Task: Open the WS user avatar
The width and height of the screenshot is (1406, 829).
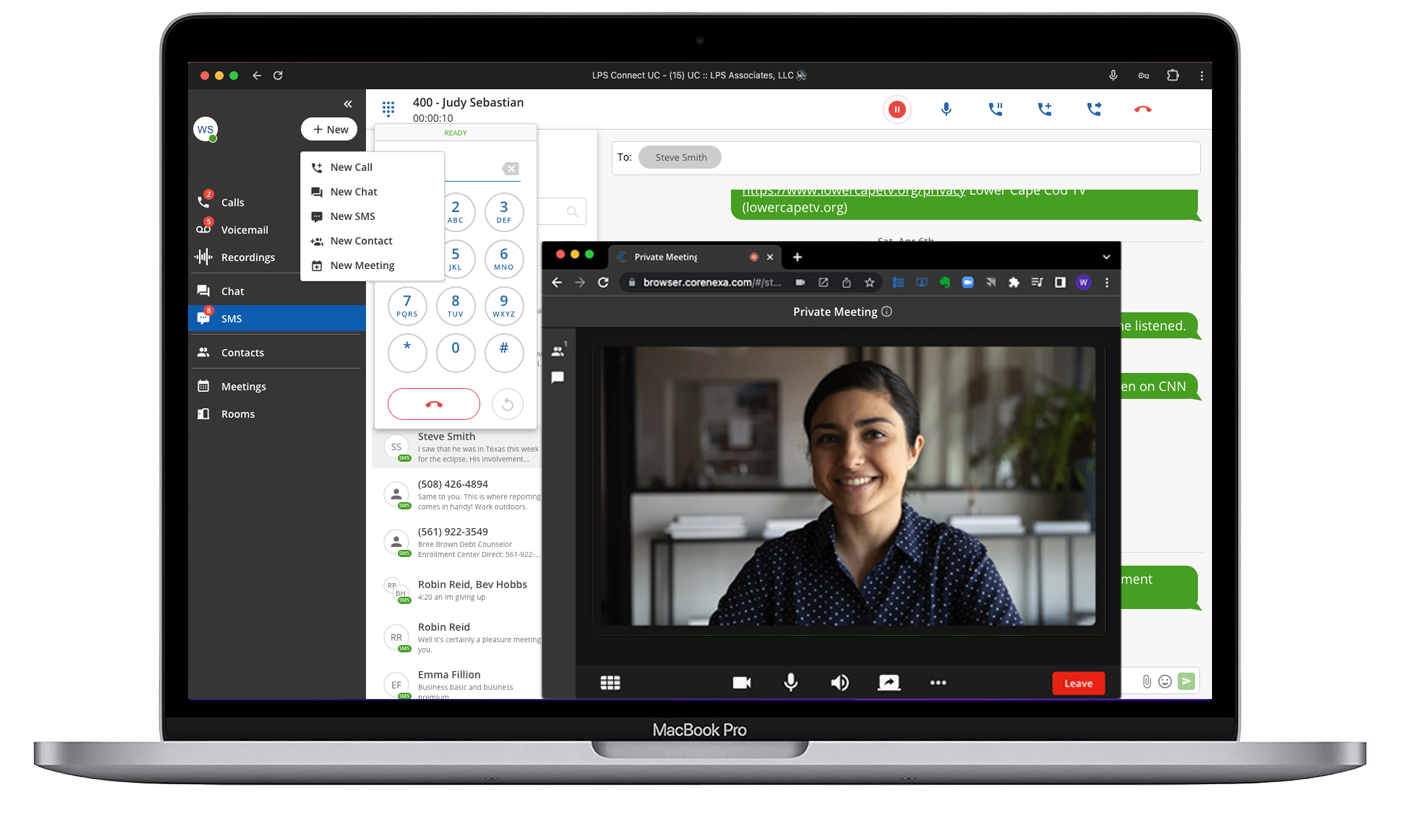Action: tap(205, 129)
